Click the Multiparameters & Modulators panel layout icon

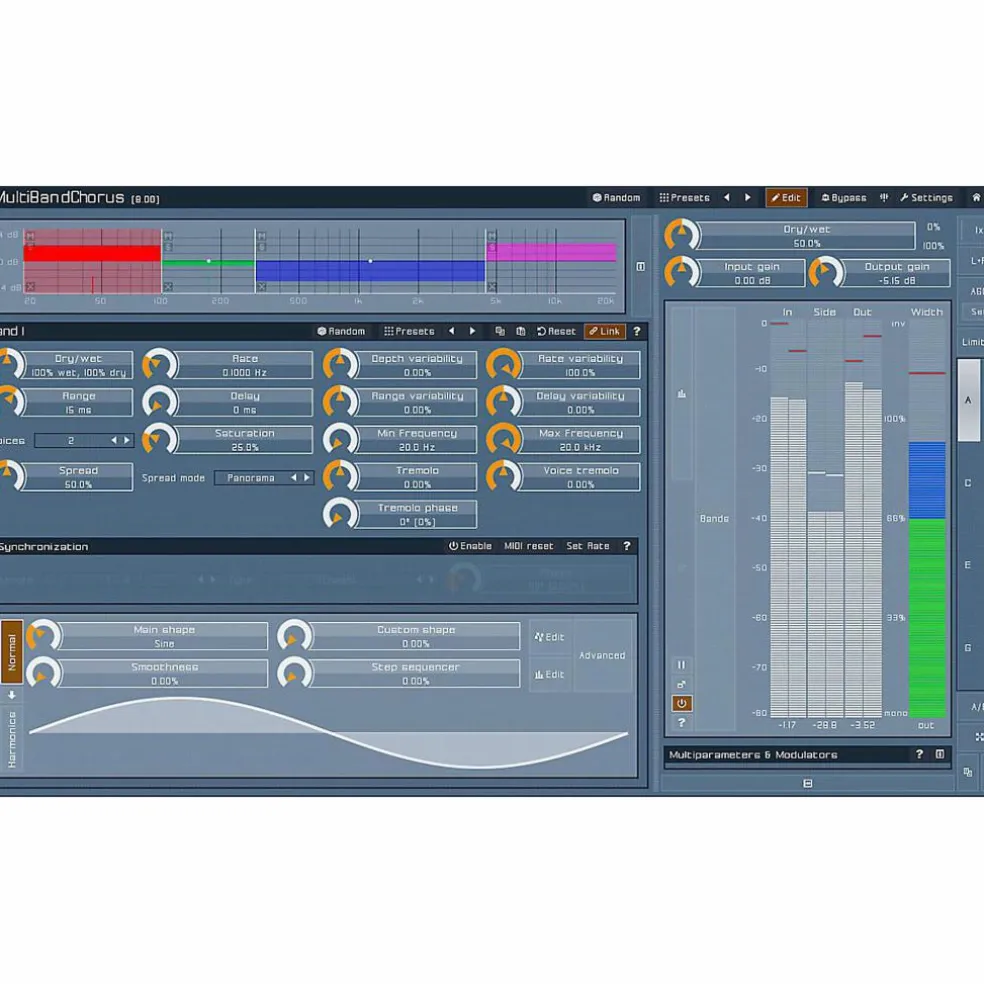pos(939,754)
